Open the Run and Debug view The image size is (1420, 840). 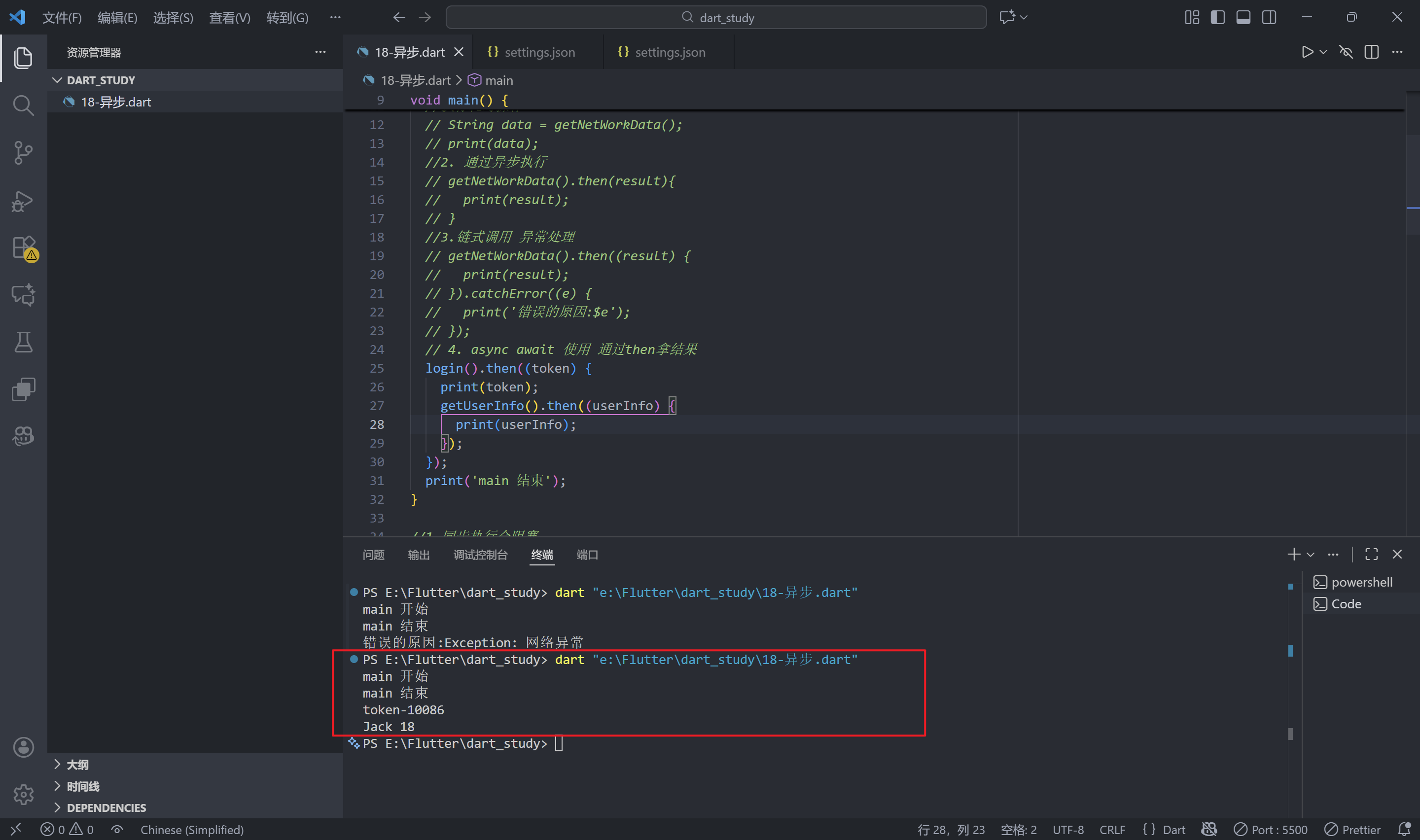click(x=23, y=201)
